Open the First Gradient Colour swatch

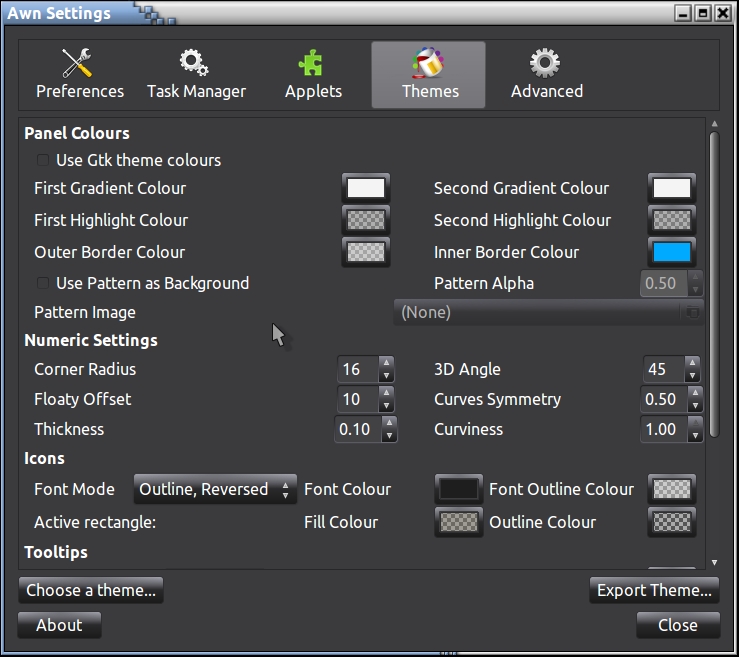365,188
